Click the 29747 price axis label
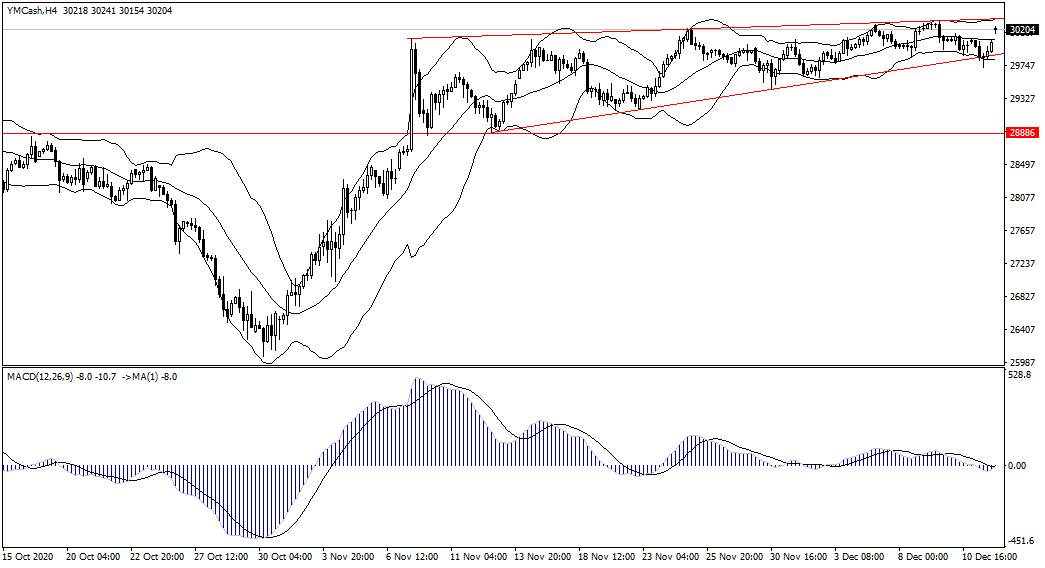 point(1022,66)
